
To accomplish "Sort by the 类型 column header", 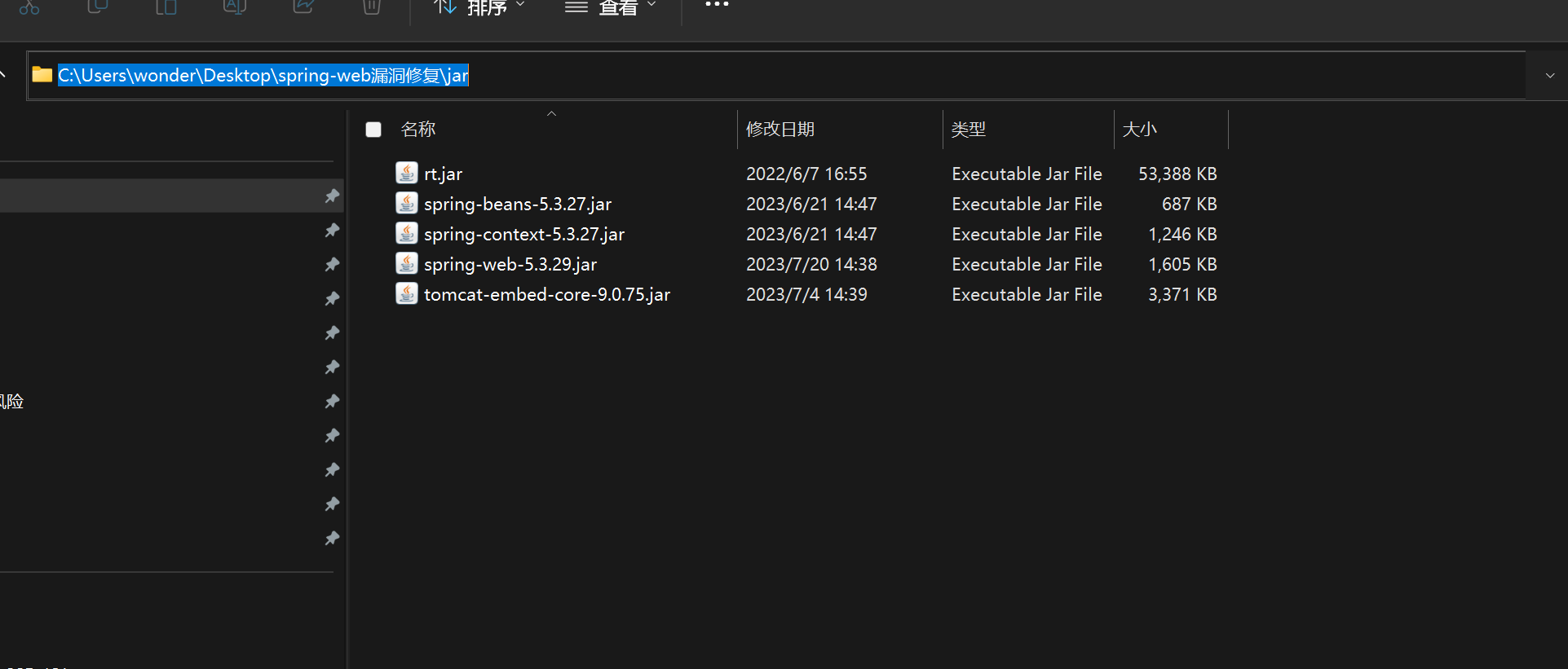I will pos(969,130).
